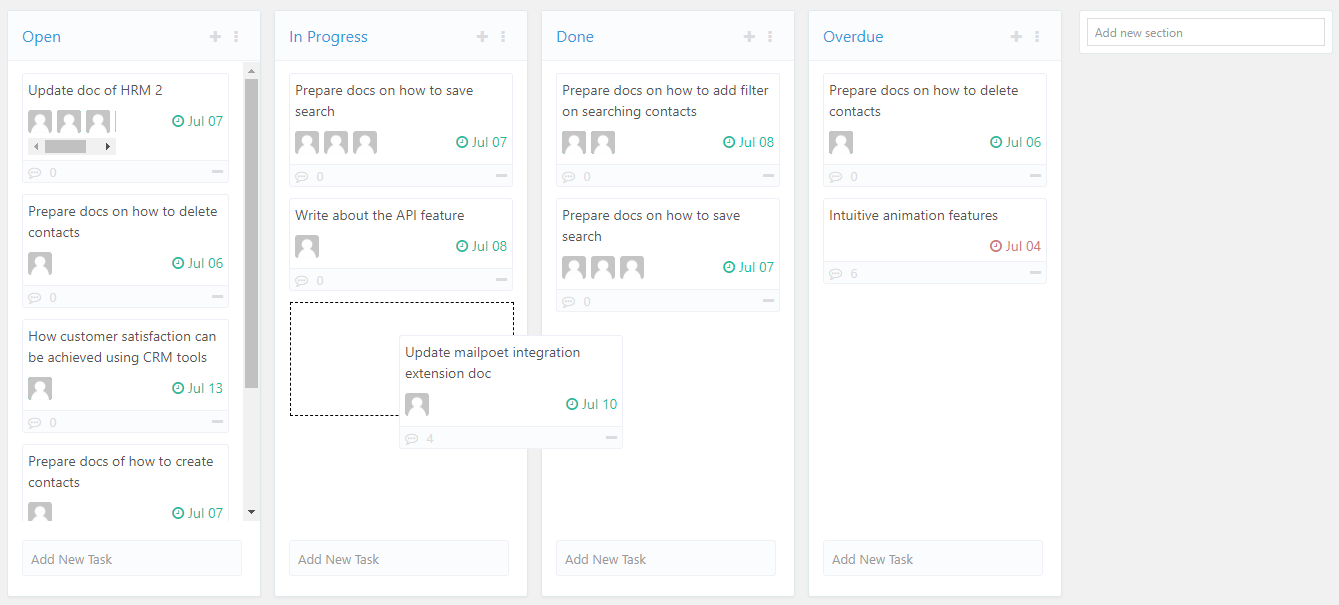Open 'Prepare docs on how to add filter' task
The width and height of the screenshot is (1339, 605).
coord(665,101)
